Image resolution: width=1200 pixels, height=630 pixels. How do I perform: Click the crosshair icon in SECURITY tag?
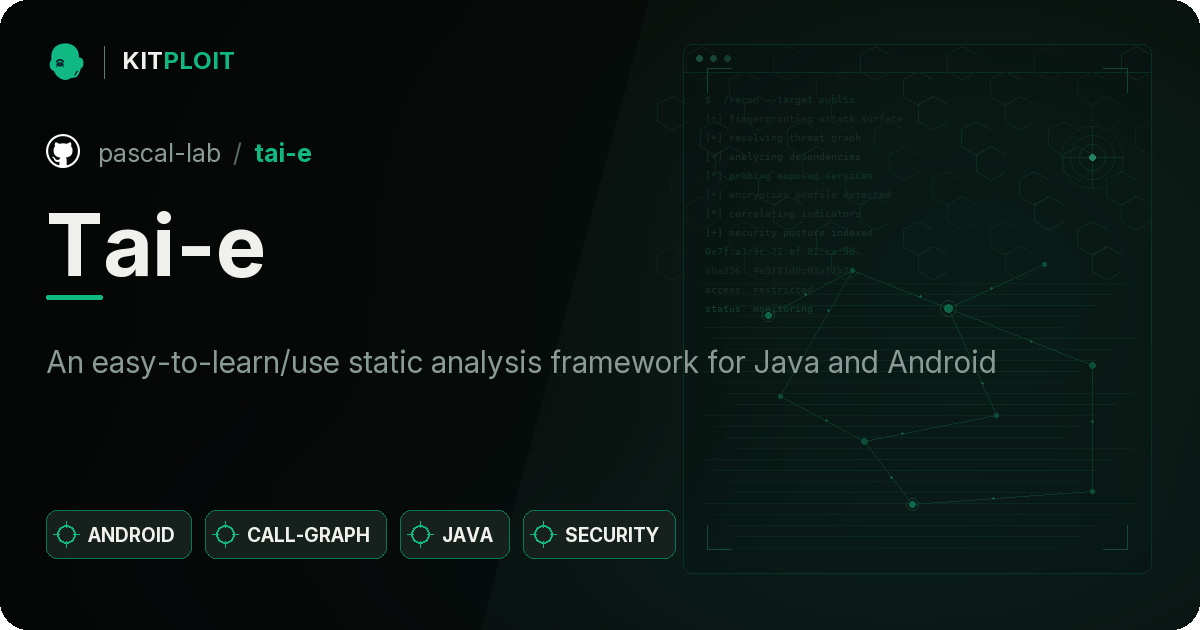[x=544, y=535]
